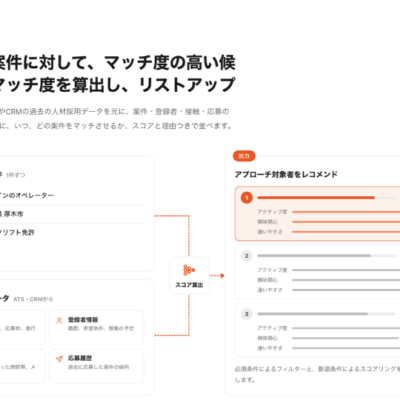Click the paragraph line mentioning 人材採用データ

[x=115, y=111]
